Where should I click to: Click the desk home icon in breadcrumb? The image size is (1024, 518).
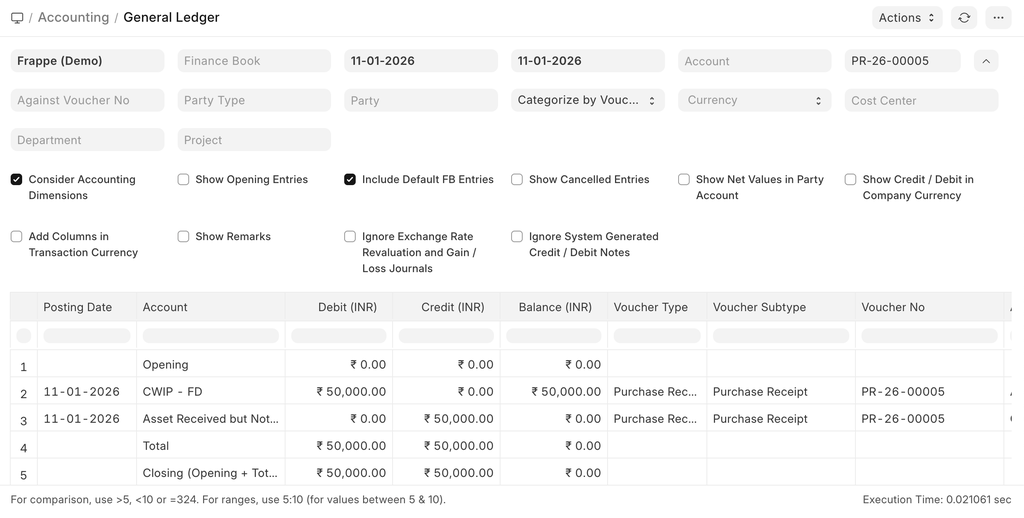[x=17, y=18]
